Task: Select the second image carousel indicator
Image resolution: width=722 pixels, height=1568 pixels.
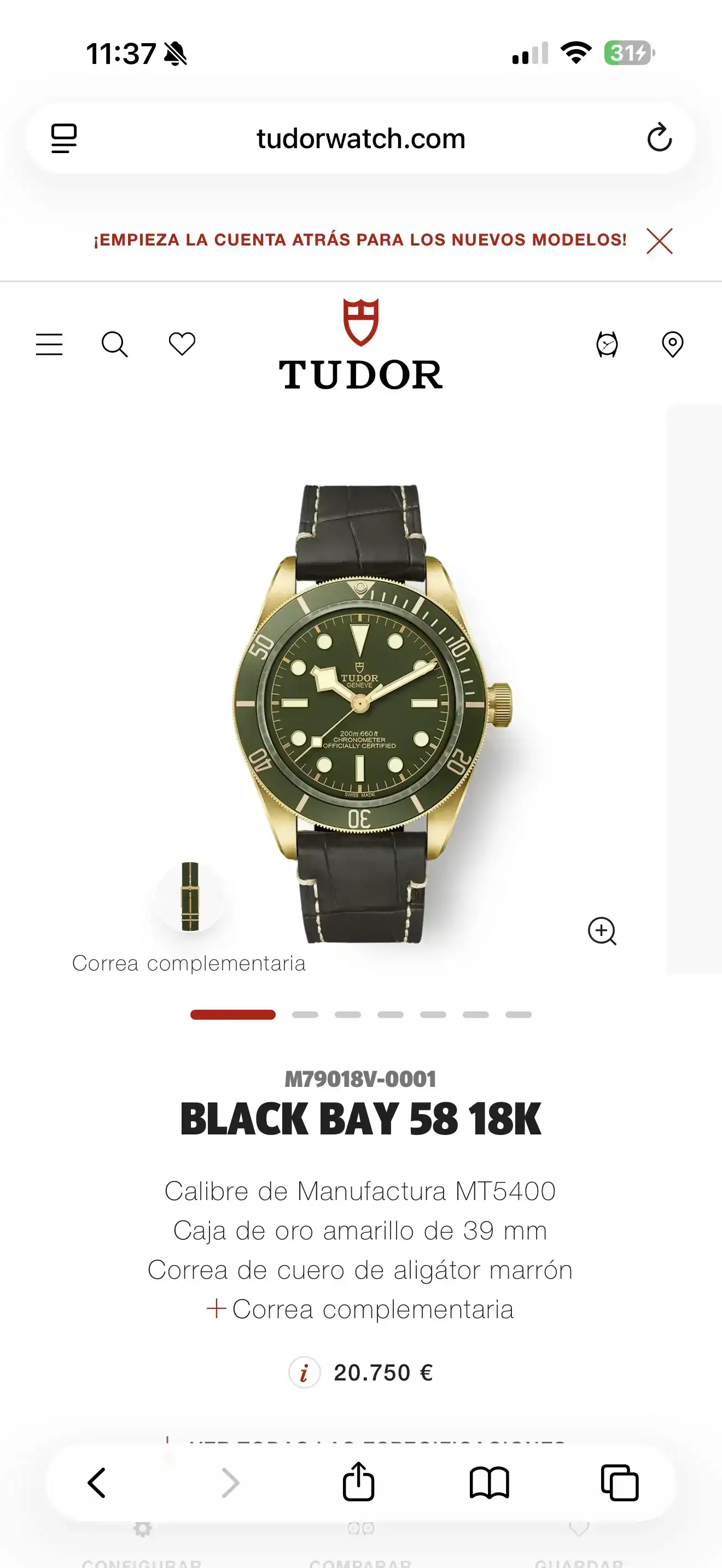Action: 305,1015
